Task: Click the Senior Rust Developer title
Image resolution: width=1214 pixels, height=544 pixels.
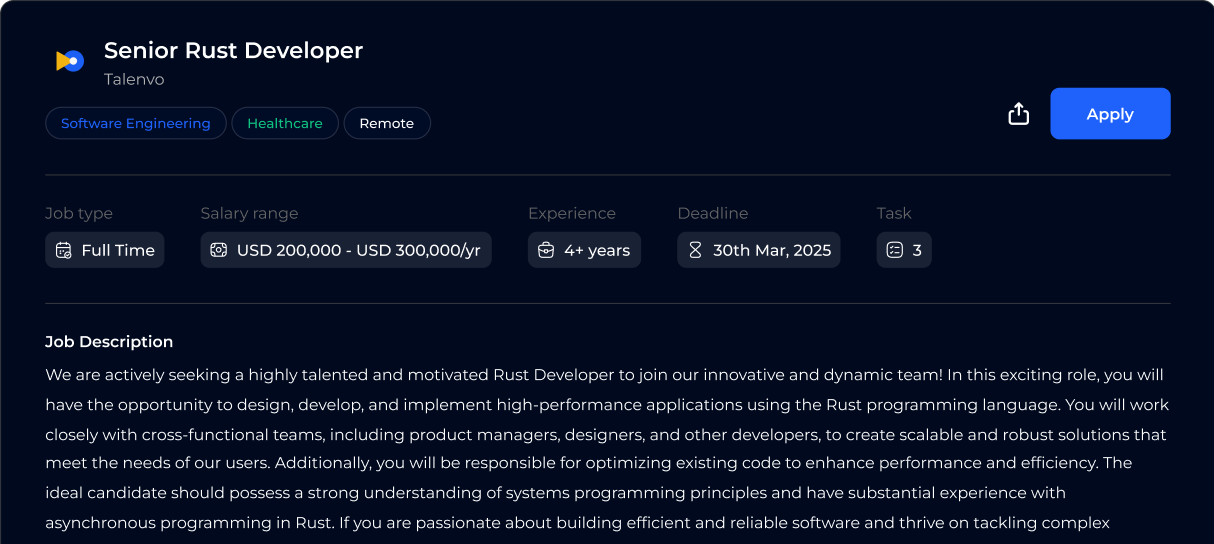Action: coord(233,50)
